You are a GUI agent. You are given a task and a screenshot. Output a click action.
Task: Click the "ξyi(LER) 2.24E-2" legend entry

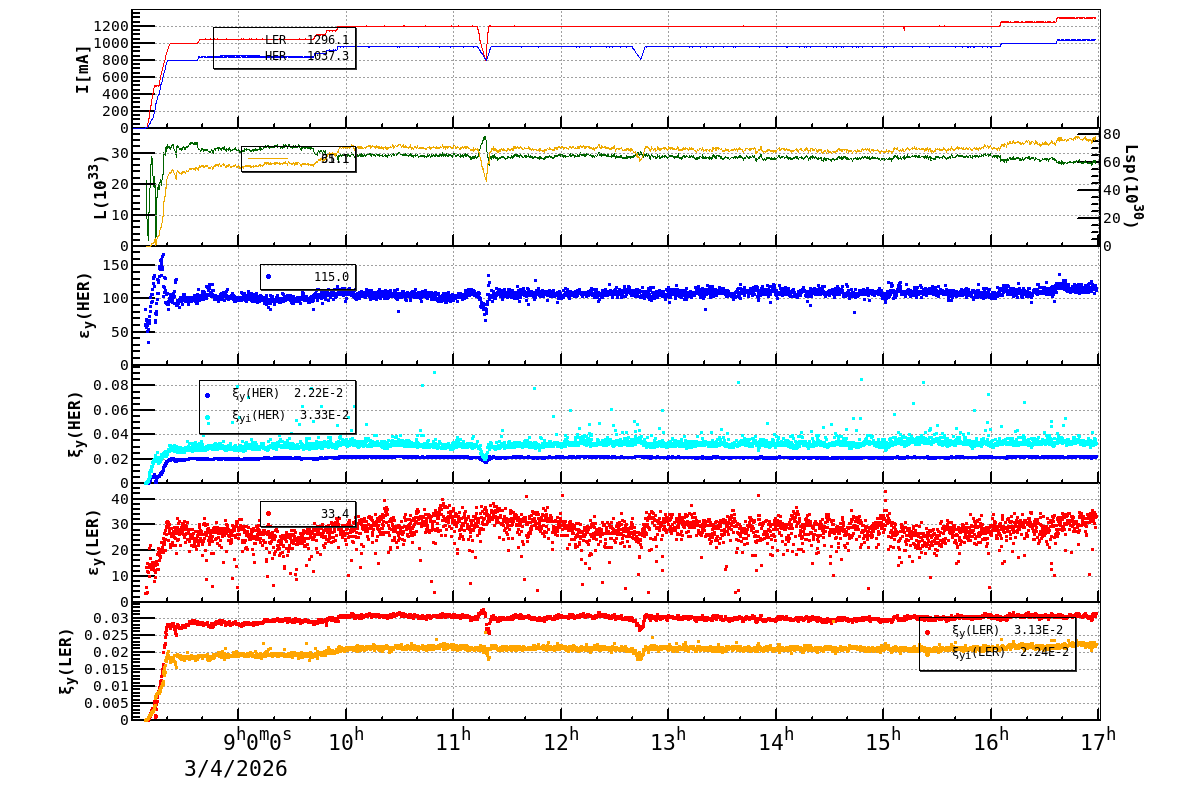1010,652
